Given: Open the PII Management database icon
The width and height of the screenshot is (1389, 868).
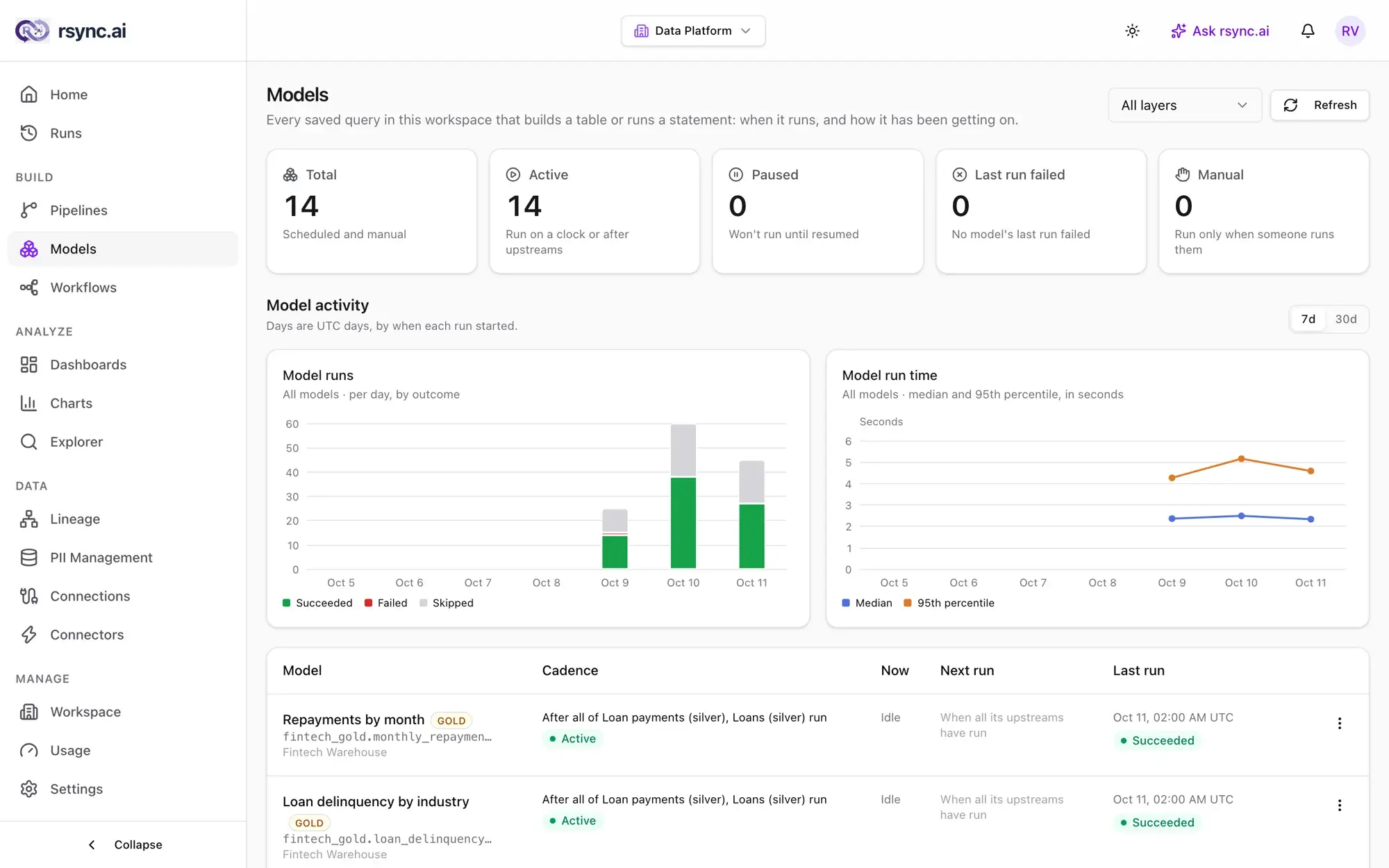Looking at the screenshot, I should 28,557.
